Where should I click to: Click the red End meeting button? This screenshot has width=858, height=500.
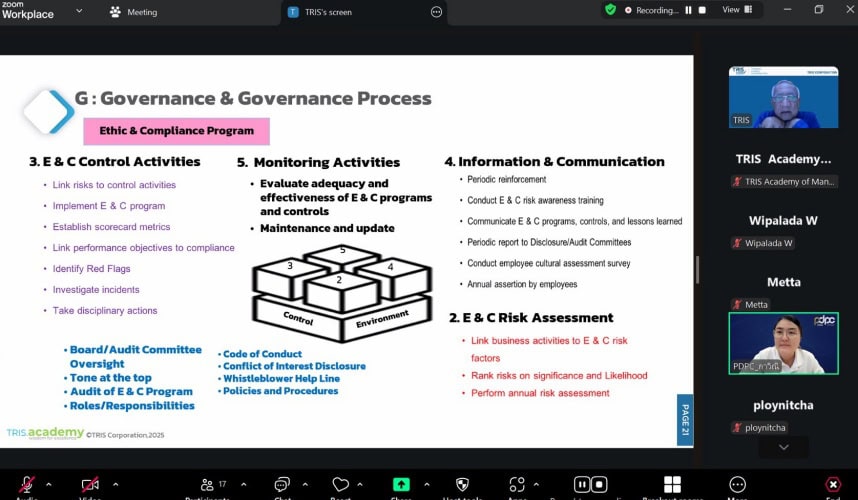pos(832,485)
